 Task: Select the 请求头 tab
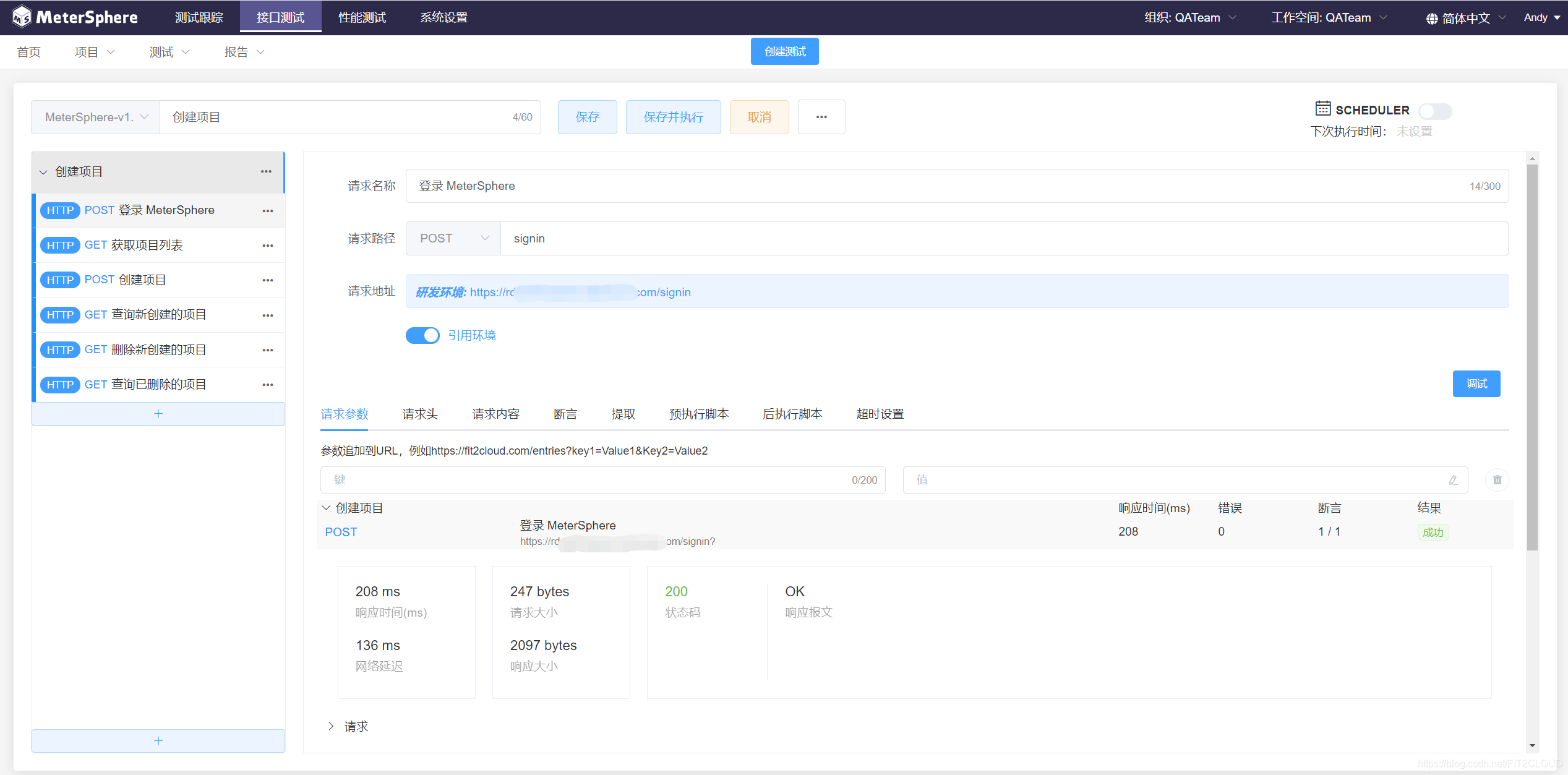(420, 414)
